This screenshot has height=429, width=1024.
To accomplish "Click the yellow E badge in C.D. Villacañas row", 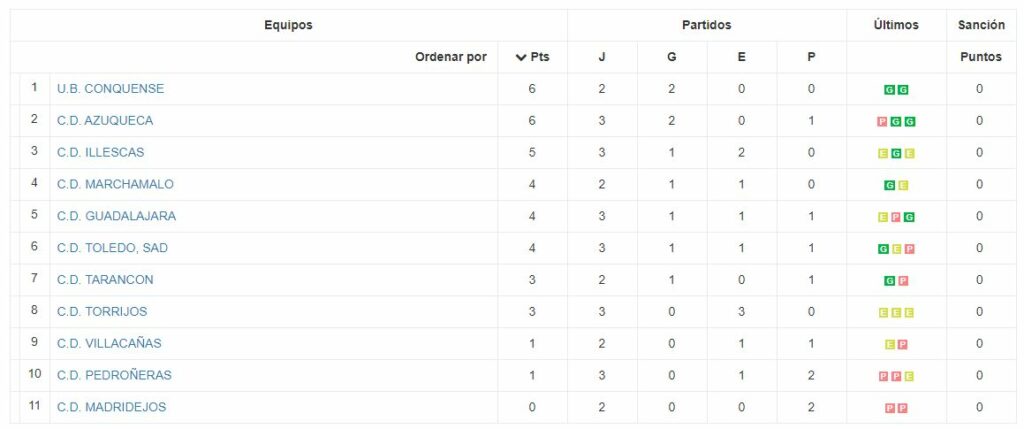I will click(889, 345).
